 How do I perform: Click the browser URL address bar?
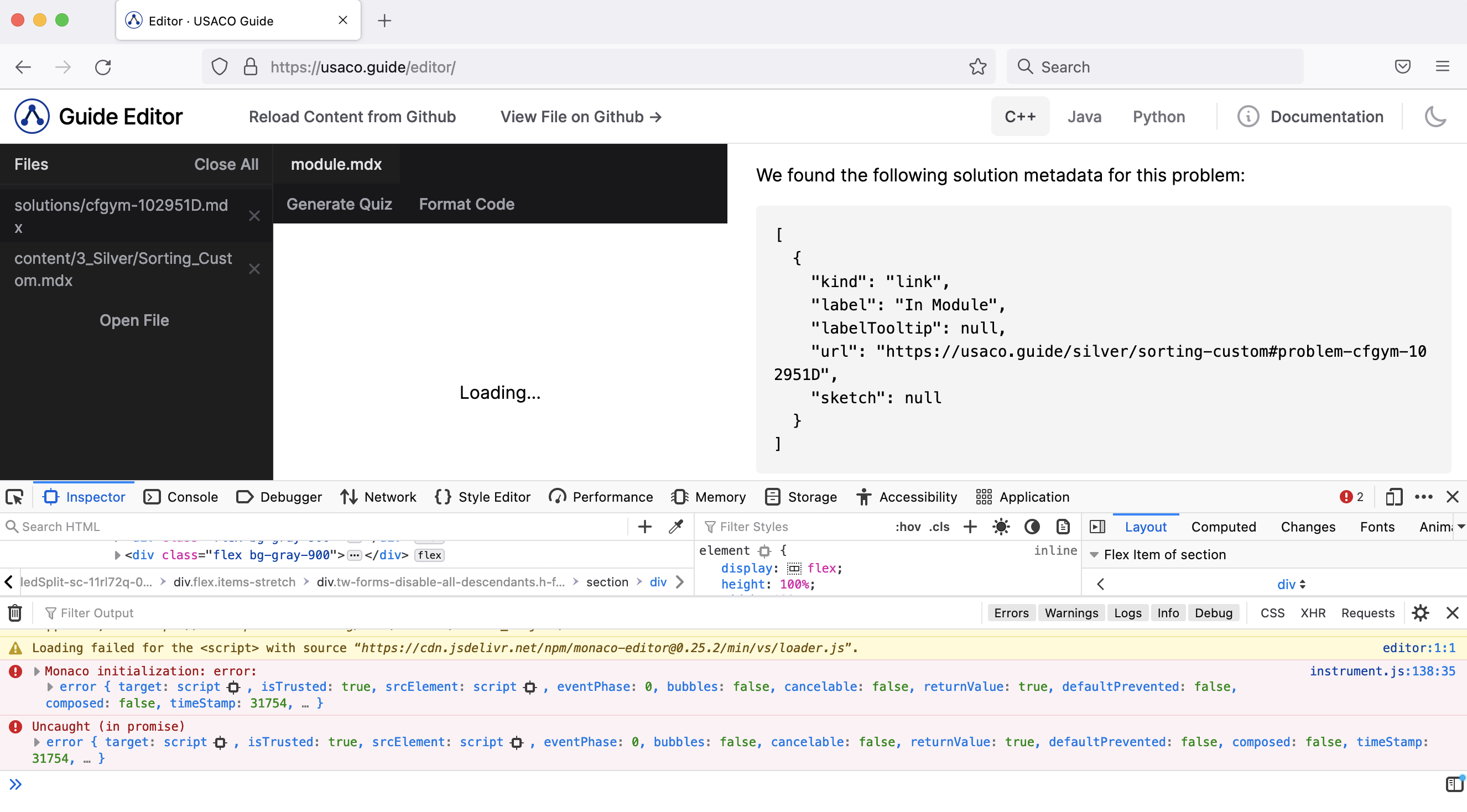pyautogui.click(x=598, y=66)
